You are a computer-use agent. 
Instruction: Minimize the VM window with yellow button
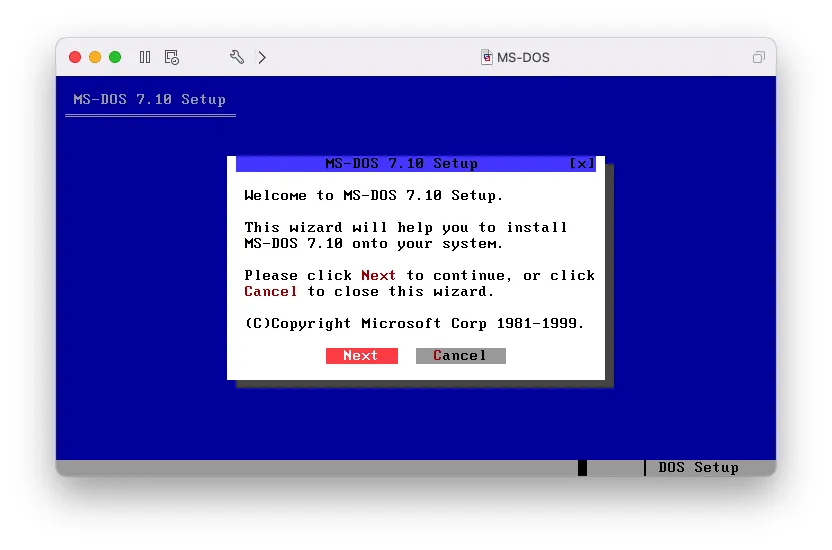tap(95, 57)
